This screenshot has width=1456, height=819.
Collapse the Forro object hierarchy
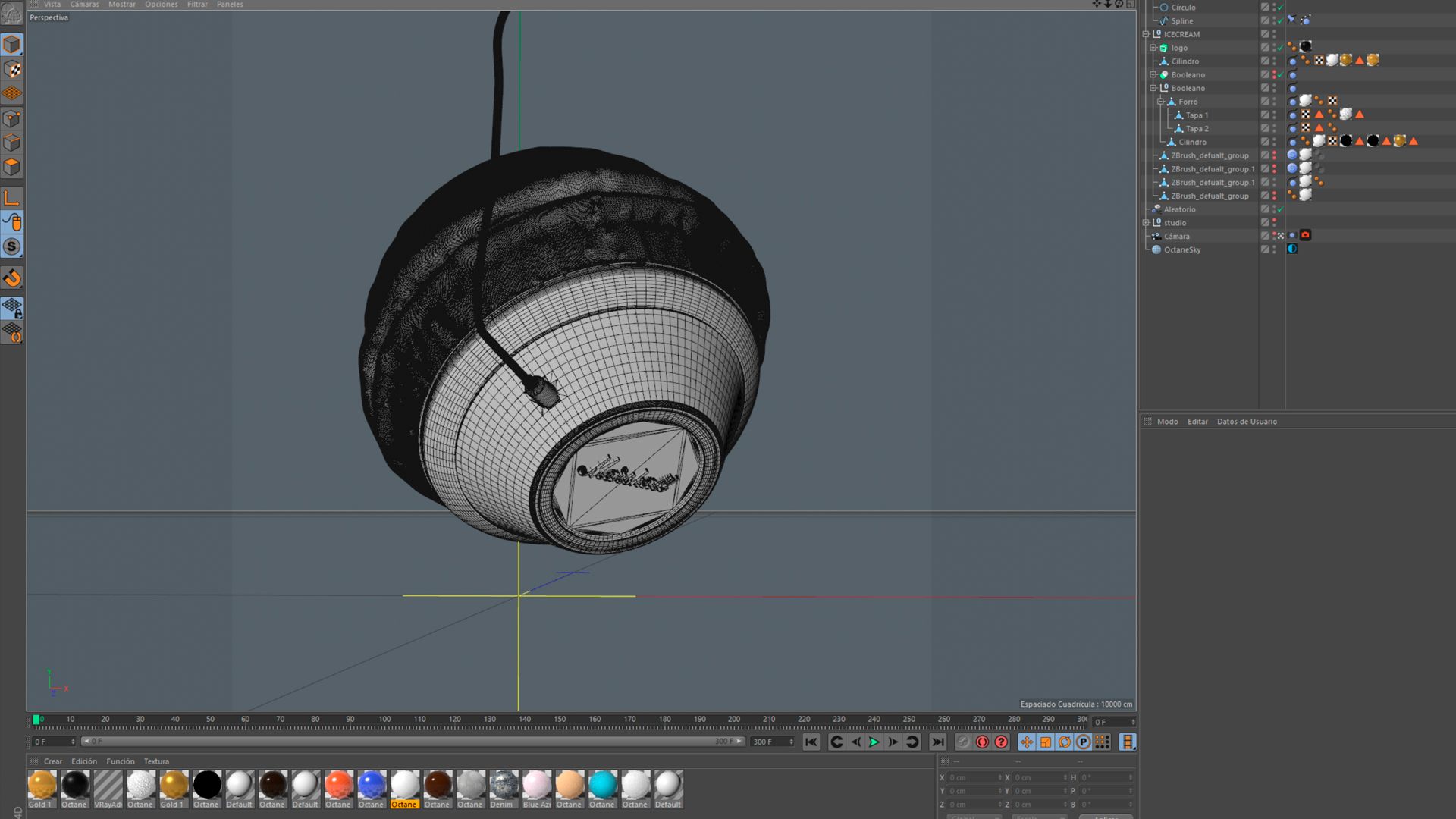[1160, 102]
